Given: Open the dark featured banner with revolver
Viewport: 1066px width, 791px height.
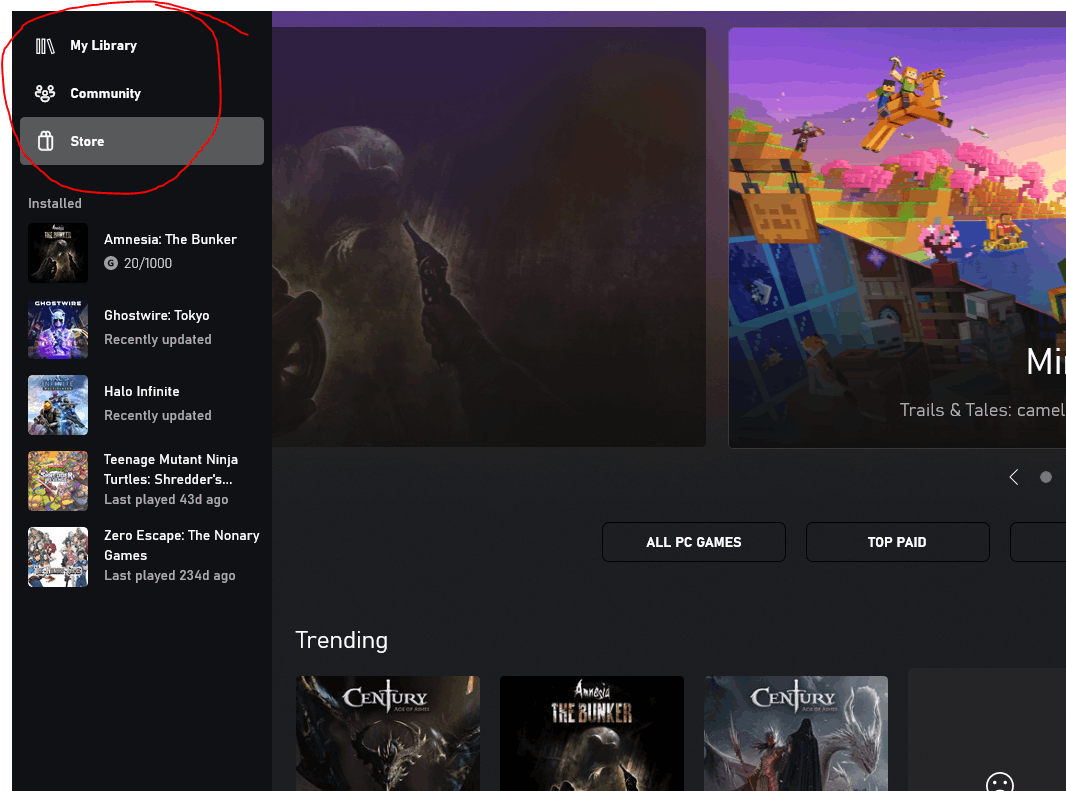Looking at the screenshot, I should click(x=489, y=237).
